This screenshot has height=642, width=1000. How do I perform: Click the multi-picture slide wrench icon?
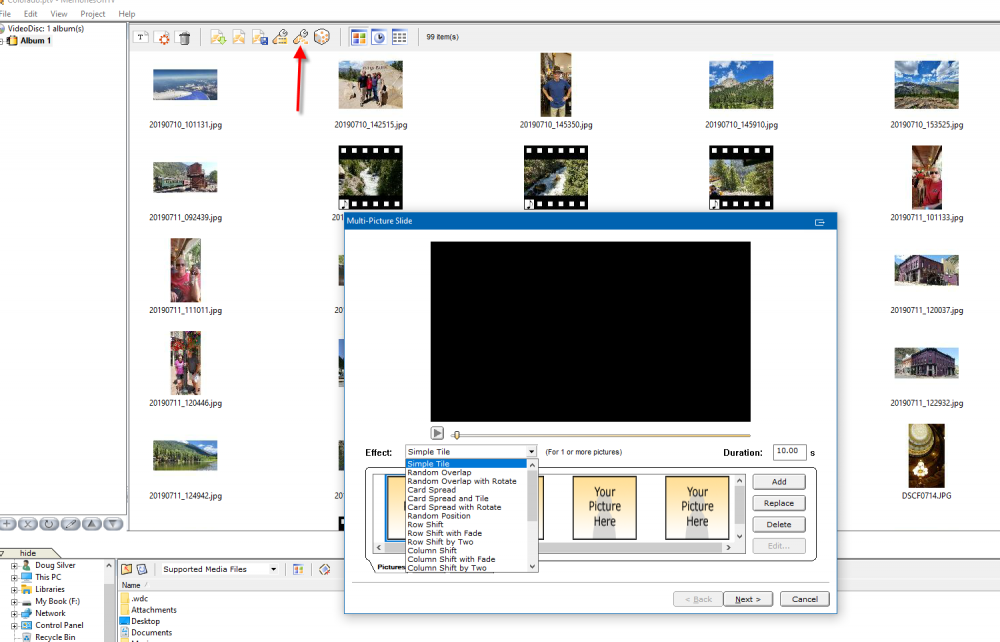pos(300,38)
